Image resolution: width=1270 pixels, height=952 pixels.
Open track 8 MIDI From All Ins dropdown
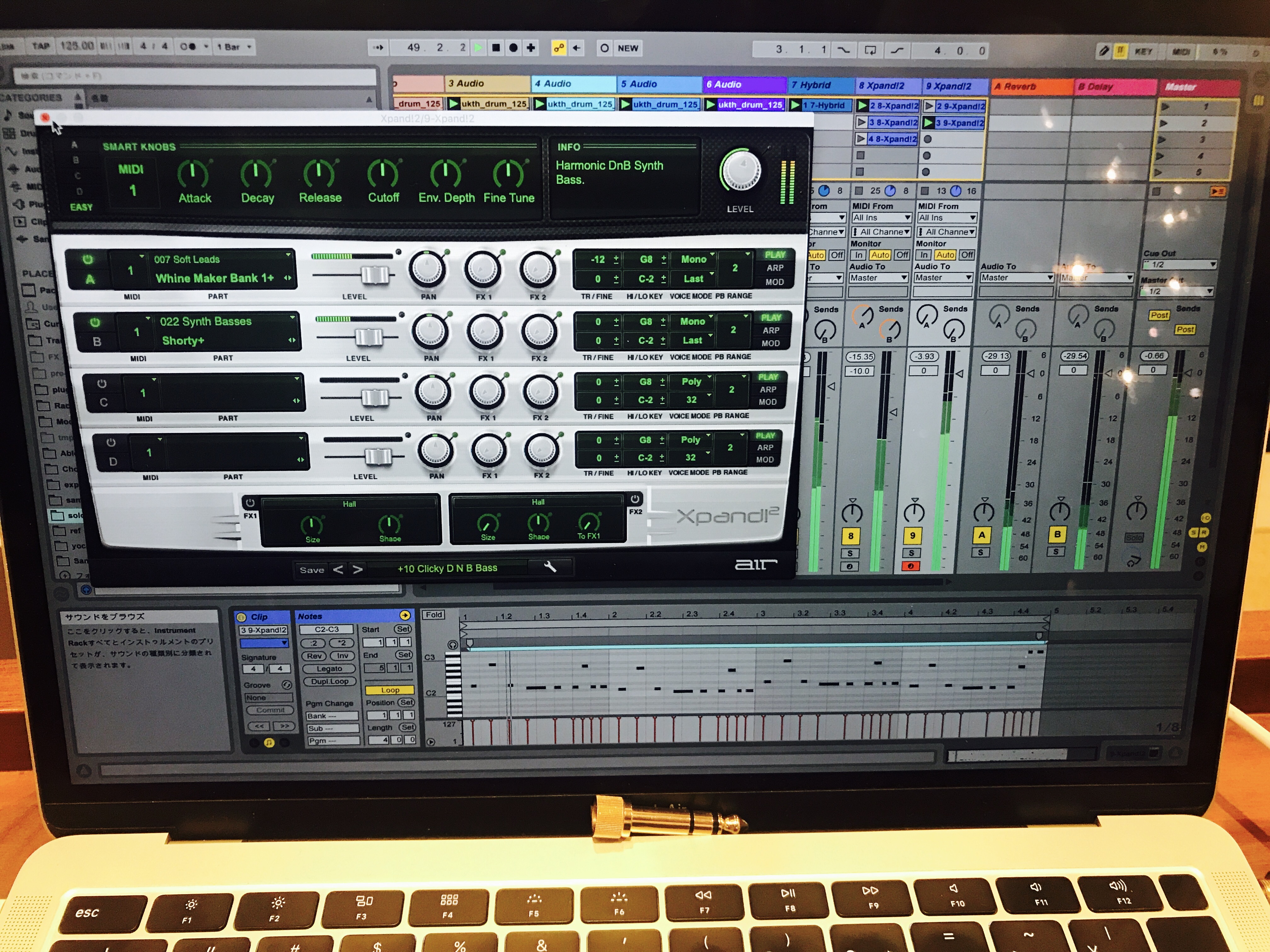coord(881,218)
